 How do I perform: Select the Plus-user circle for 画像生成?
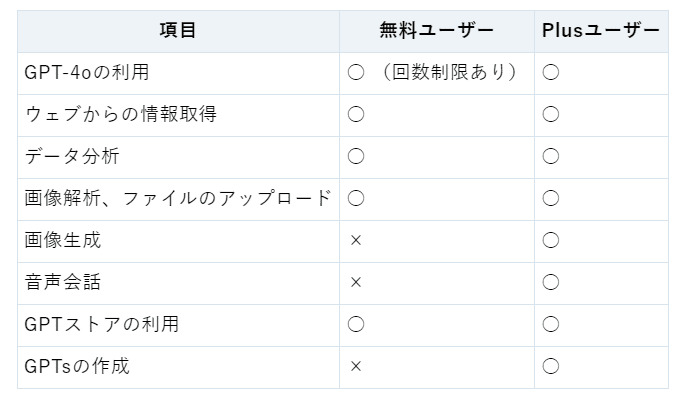coord(551,240)
